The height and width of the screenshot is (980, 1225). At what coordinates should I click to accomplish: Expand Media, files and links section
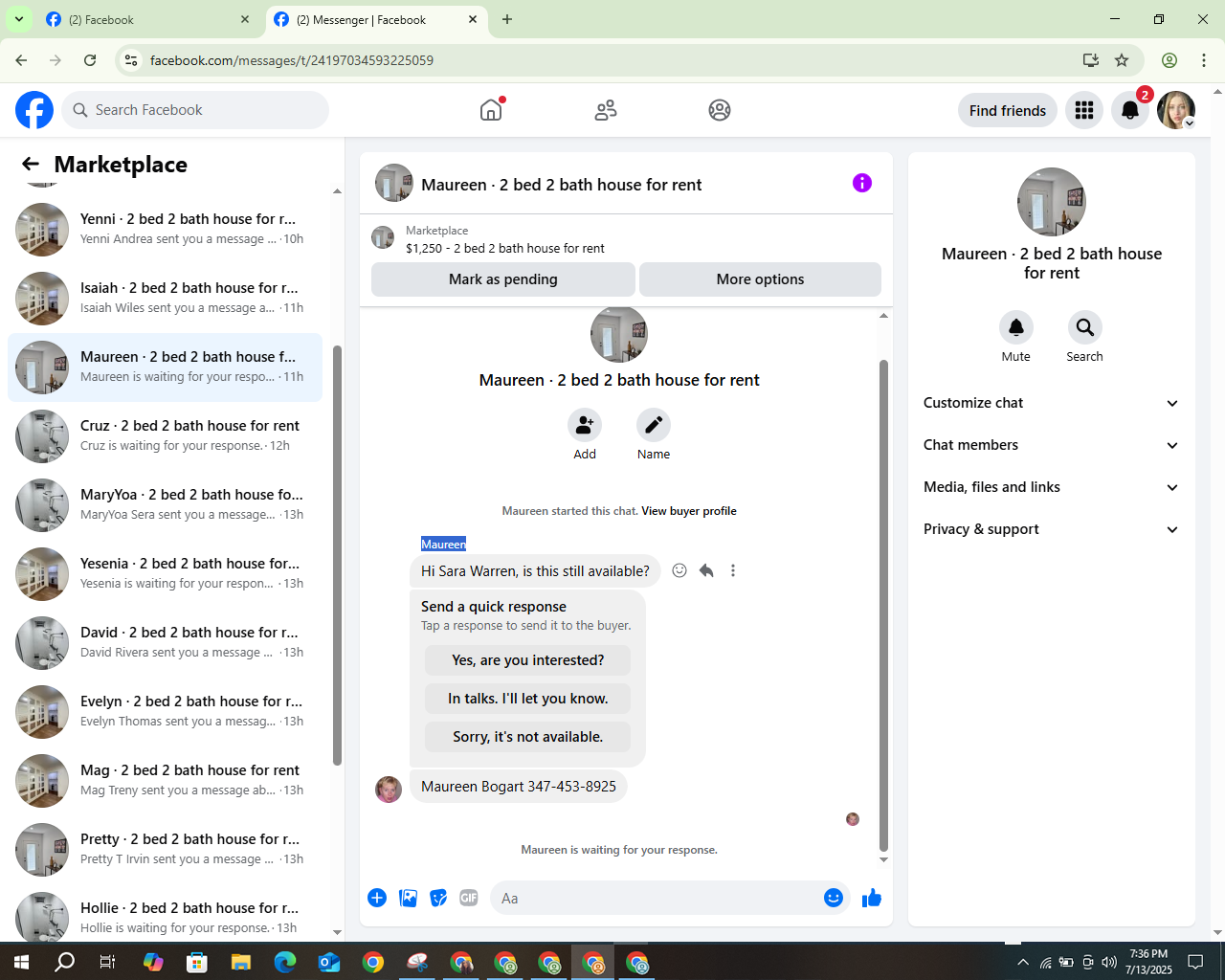click(x=1051, y=487)
